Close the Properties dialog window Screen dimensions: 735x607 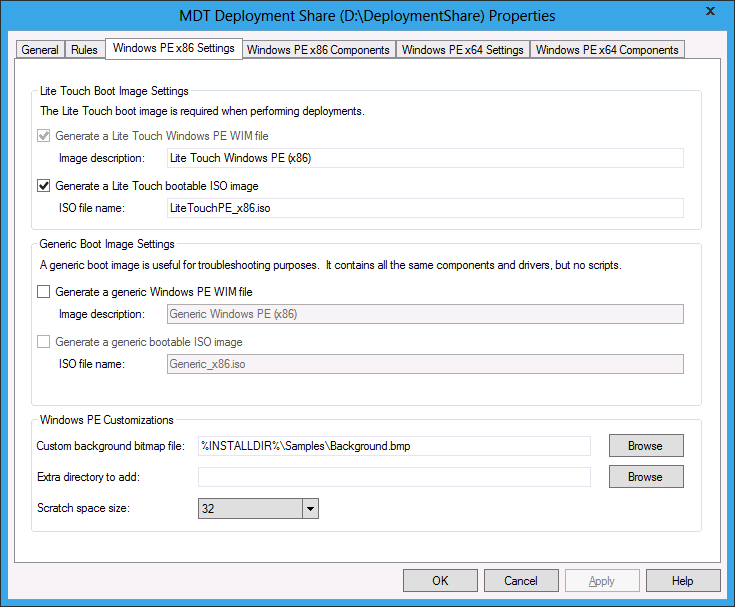coord(711,11)
